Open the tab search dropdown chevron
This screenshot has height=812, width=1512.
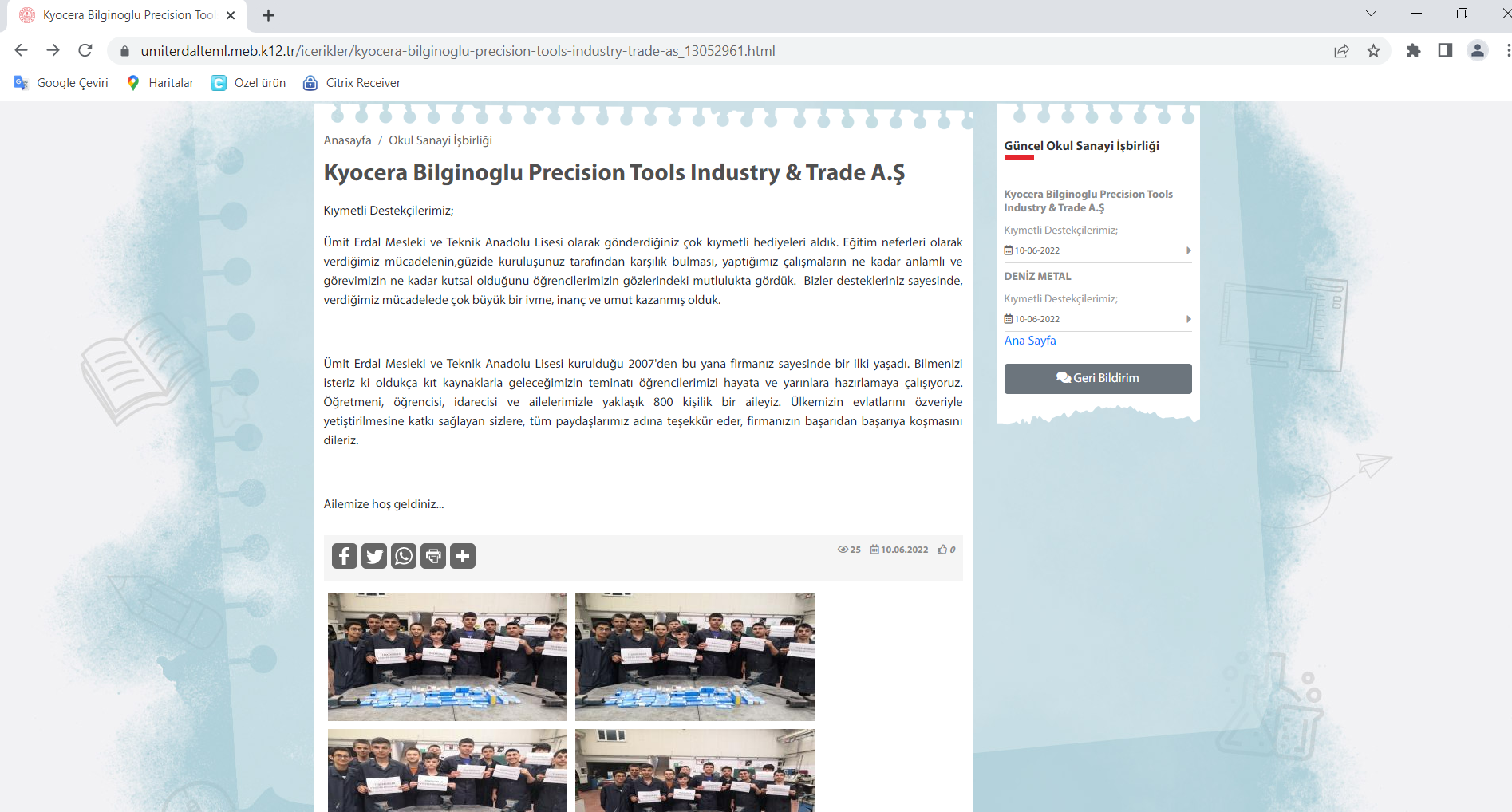tap(1371, 14)
